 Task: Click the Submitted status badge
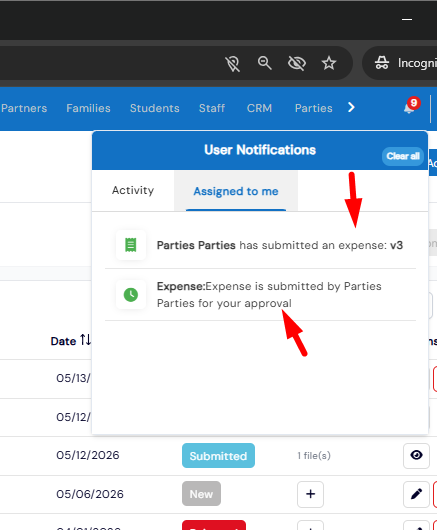pyautogui.click(x=218, y=456)
